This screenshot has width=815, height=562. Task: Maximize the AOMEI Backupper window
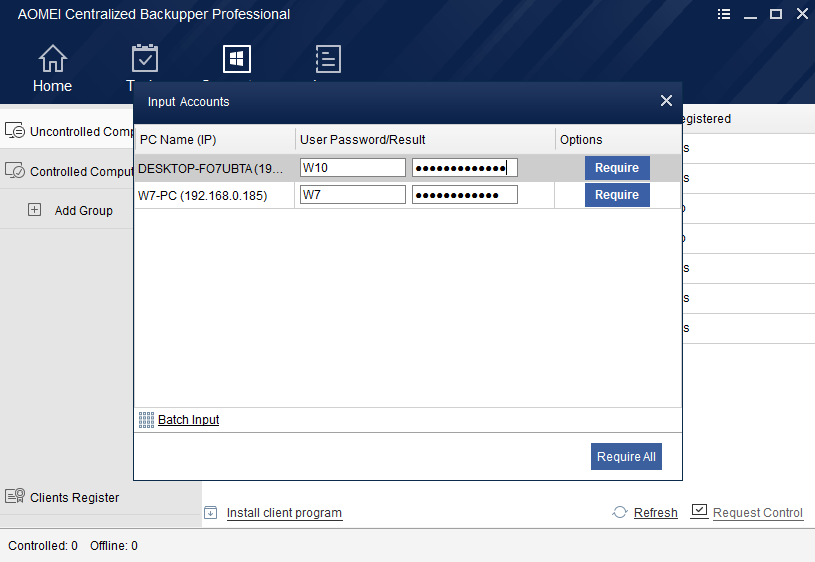pos(775,14)
